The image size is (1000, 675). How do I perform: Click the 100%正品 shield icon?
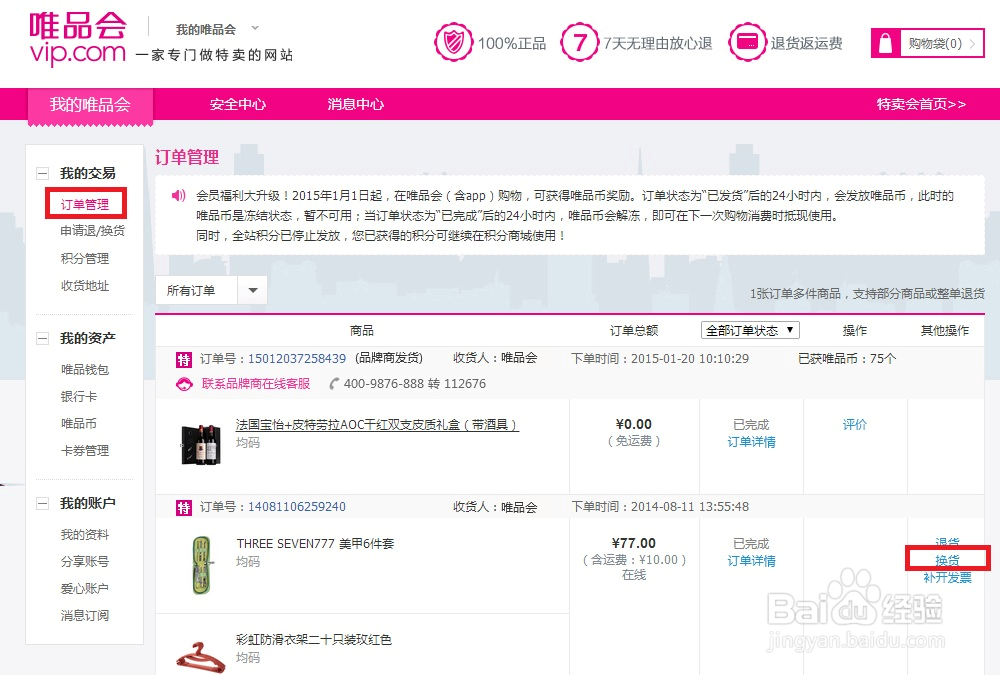point(453,42)
